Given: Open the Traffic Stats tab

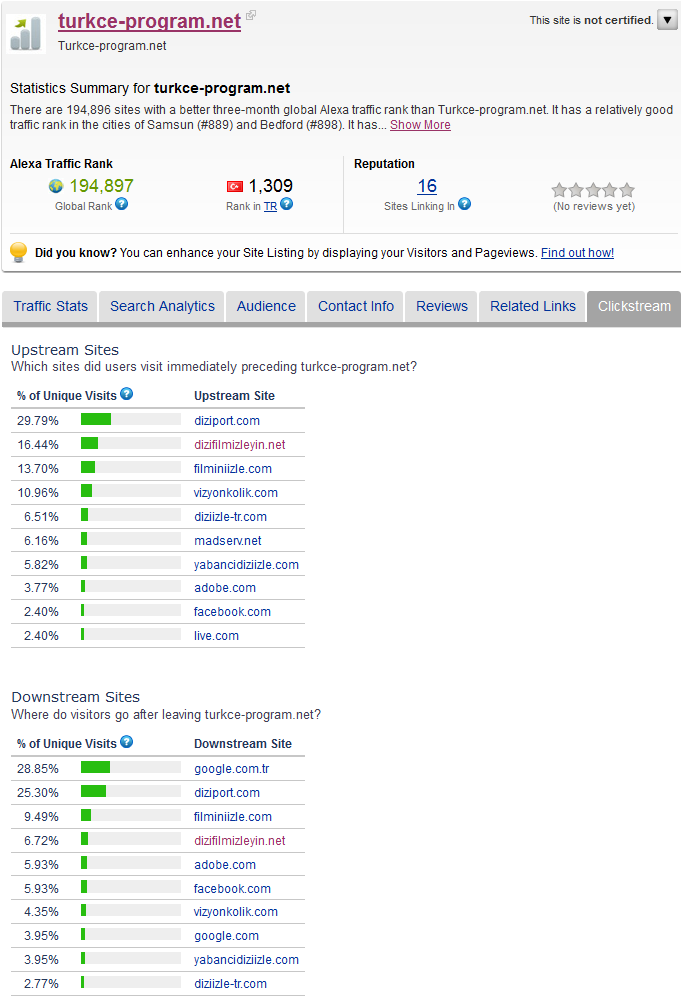Looking at the screenshot, I should [x=51, y=306].
